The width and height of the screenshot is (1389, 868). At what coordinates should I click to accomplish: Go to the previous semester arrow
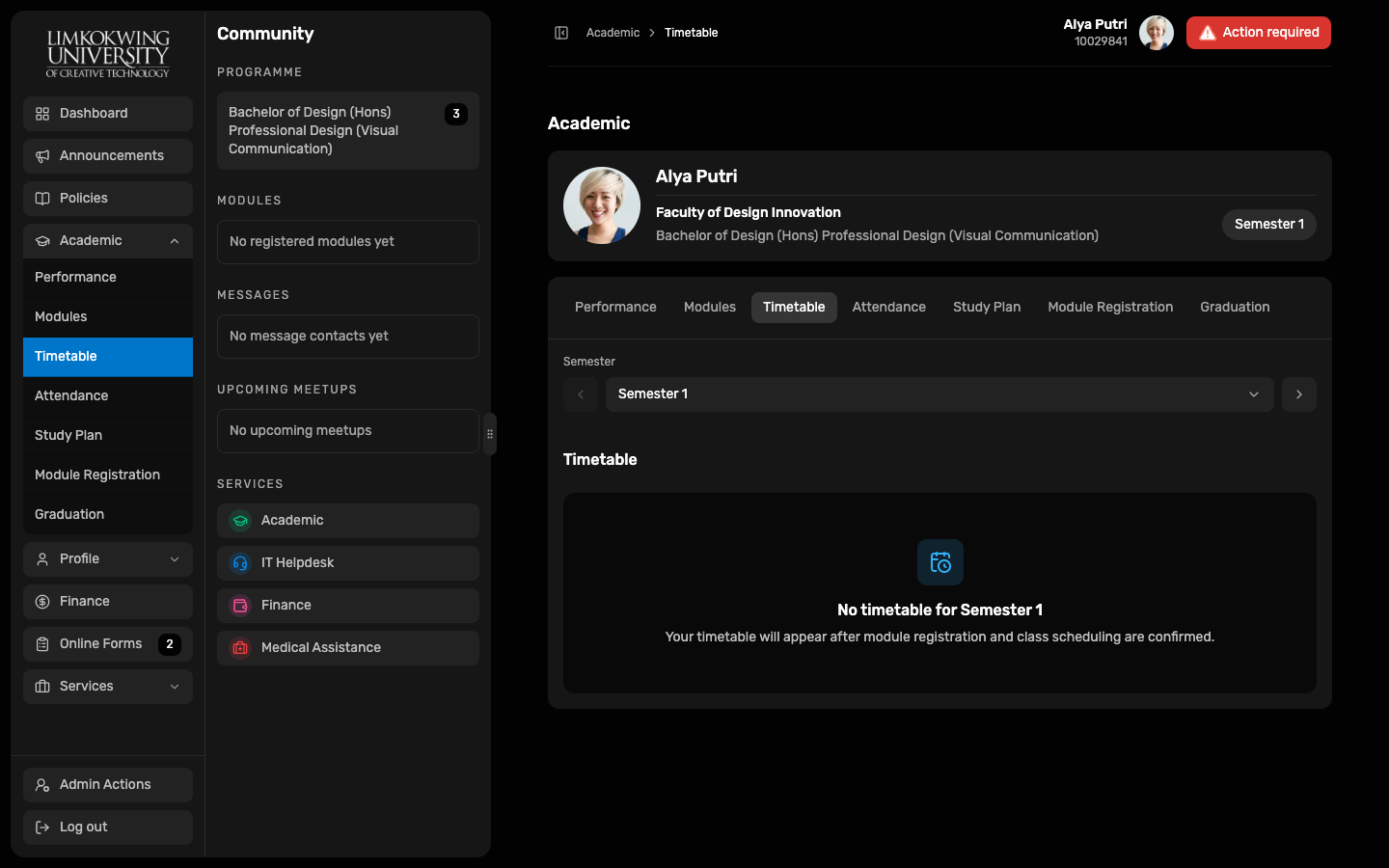(x=581, y=394)
